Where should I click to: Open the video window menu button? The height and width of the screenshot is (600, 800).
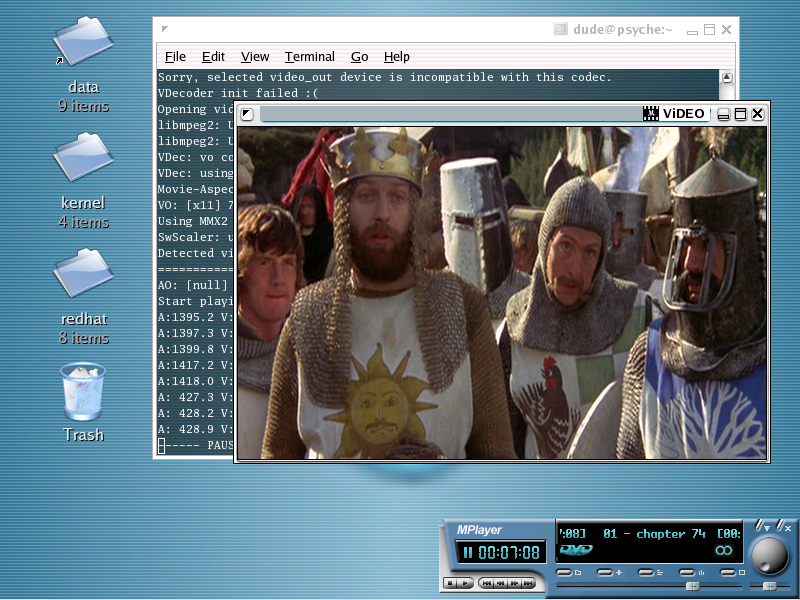pos(247,114)
